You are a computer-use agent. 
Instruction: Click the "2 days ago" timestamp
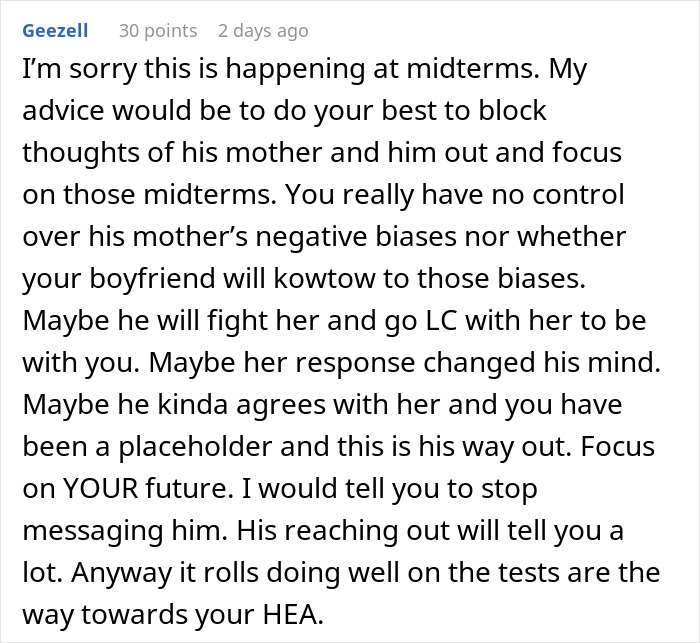tap(263, 31)
